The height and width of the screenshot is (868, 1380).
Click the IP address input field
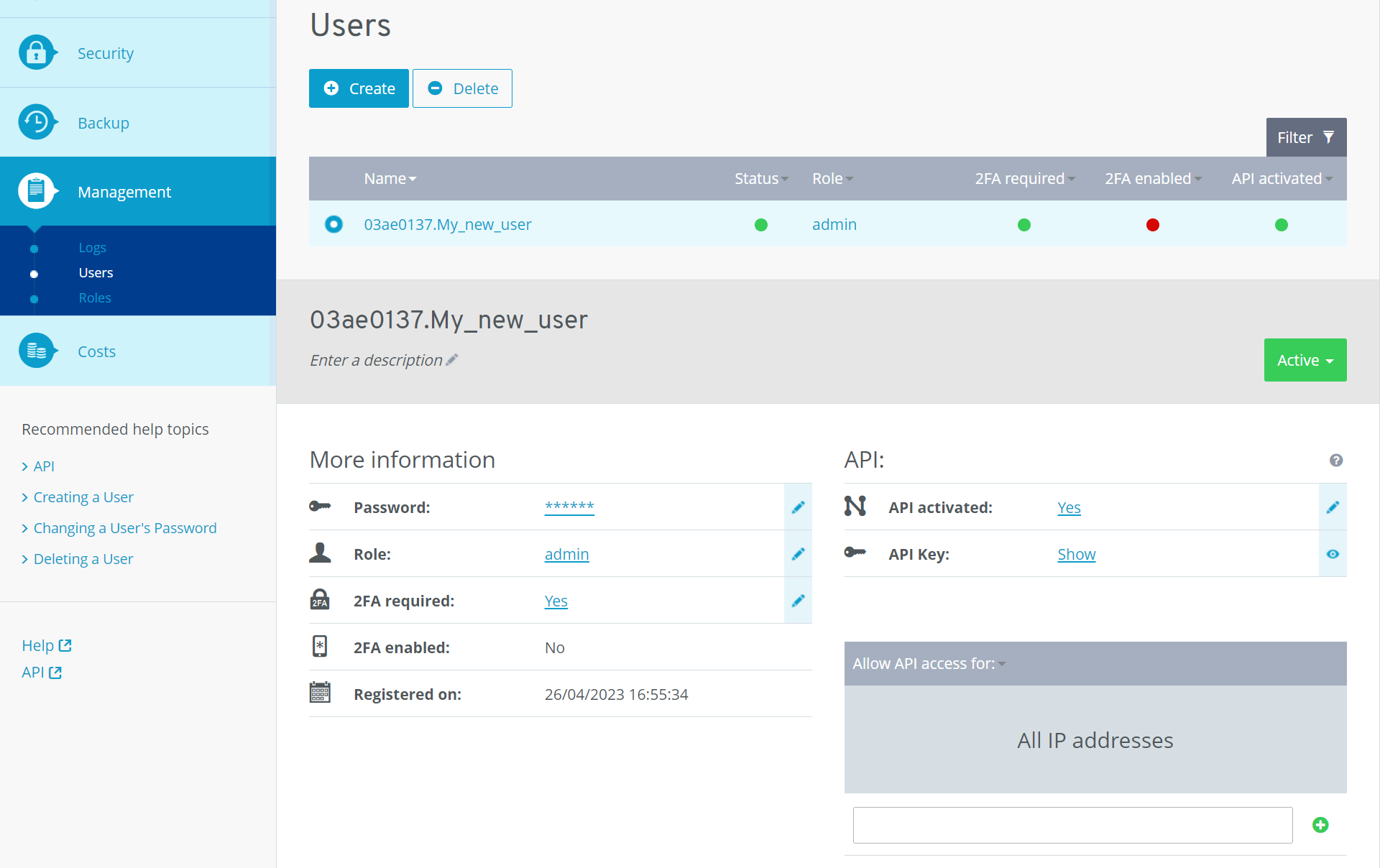[x=1072, y=825]
